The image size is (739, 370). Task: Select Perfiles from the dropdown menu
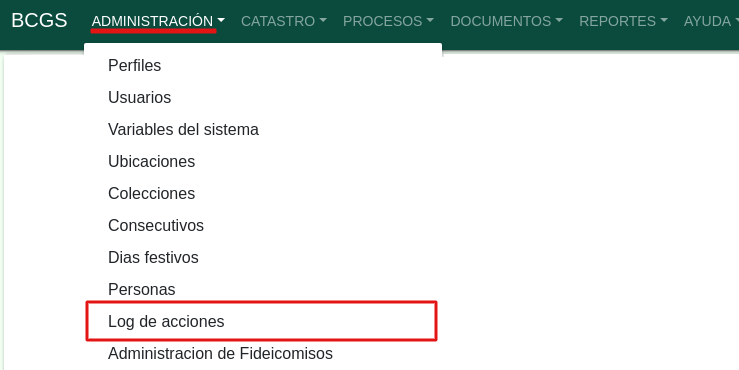point(263,65)
